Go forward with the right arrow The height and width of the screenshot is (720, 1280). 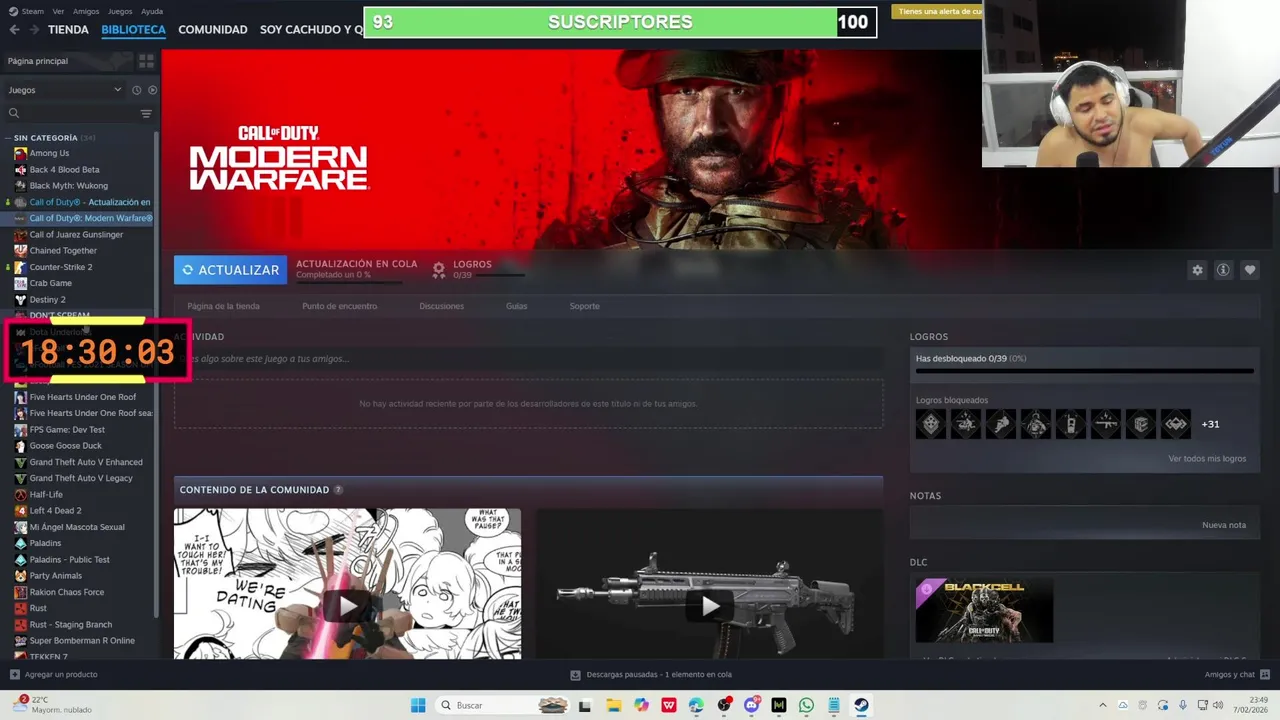tap(34, 30)
